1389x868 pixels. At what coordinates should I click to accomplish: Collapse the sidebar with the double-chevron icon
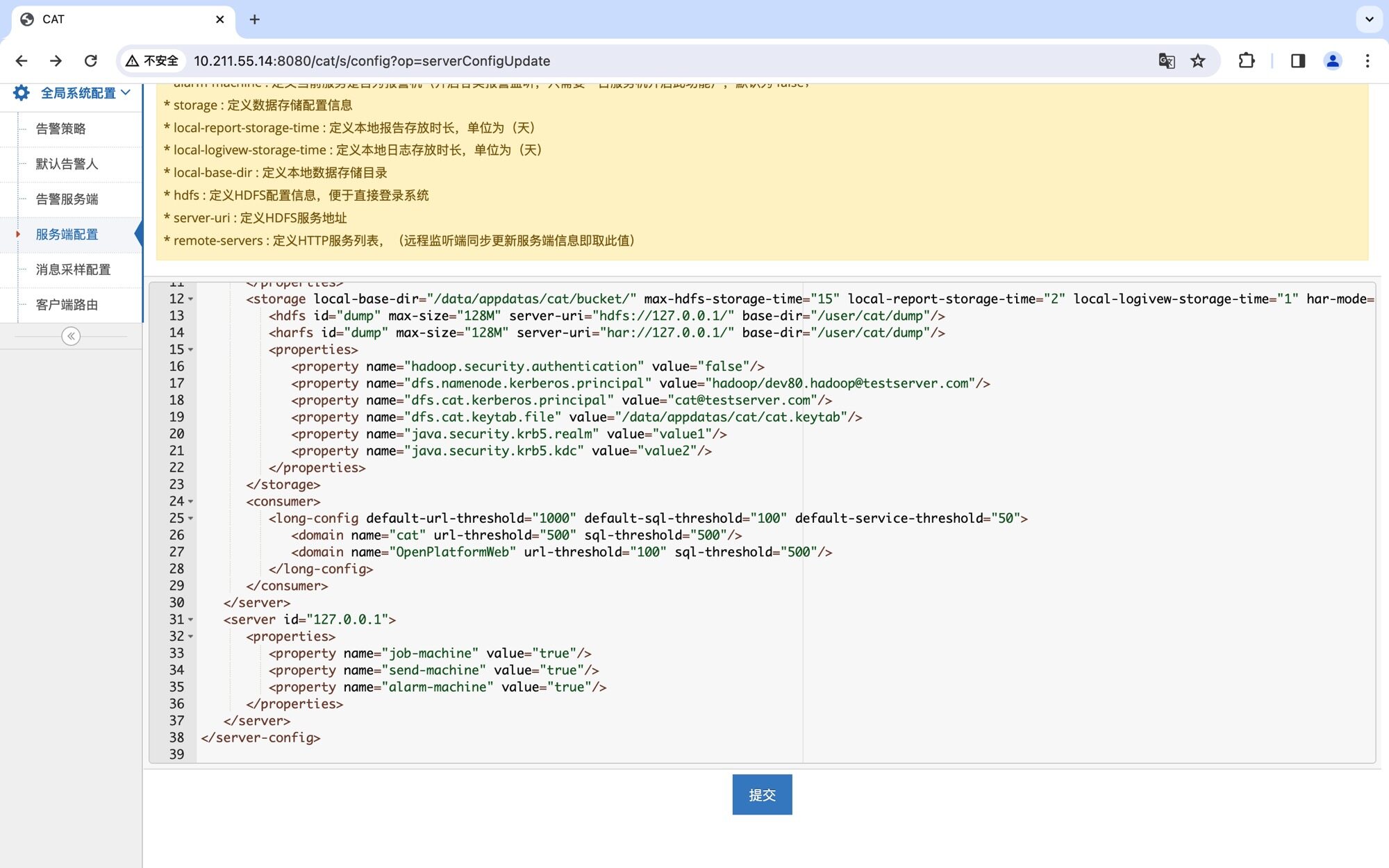(71, 336)
